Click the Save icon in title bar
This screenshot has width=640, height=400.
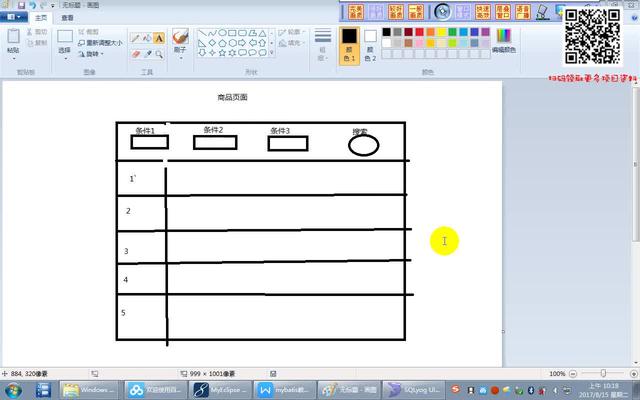(x=21, y=5)
